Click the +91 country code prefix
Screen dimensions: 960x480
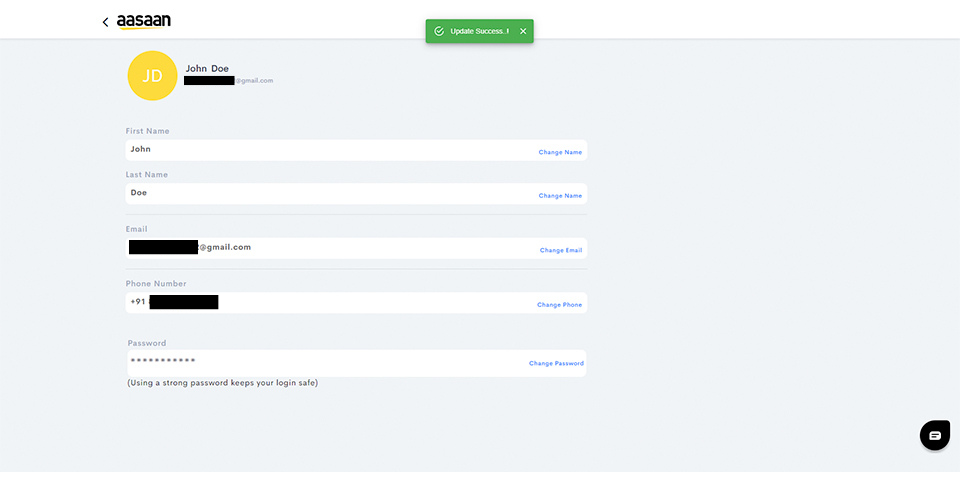point(138,302)
